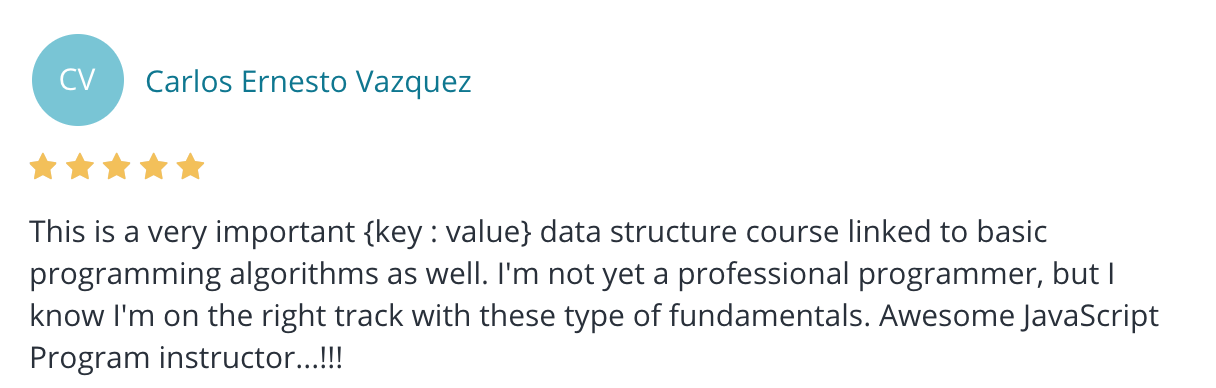Screen dimensions: 1216x388
Task: Click the fifth rating star
Action: point(190,167)
